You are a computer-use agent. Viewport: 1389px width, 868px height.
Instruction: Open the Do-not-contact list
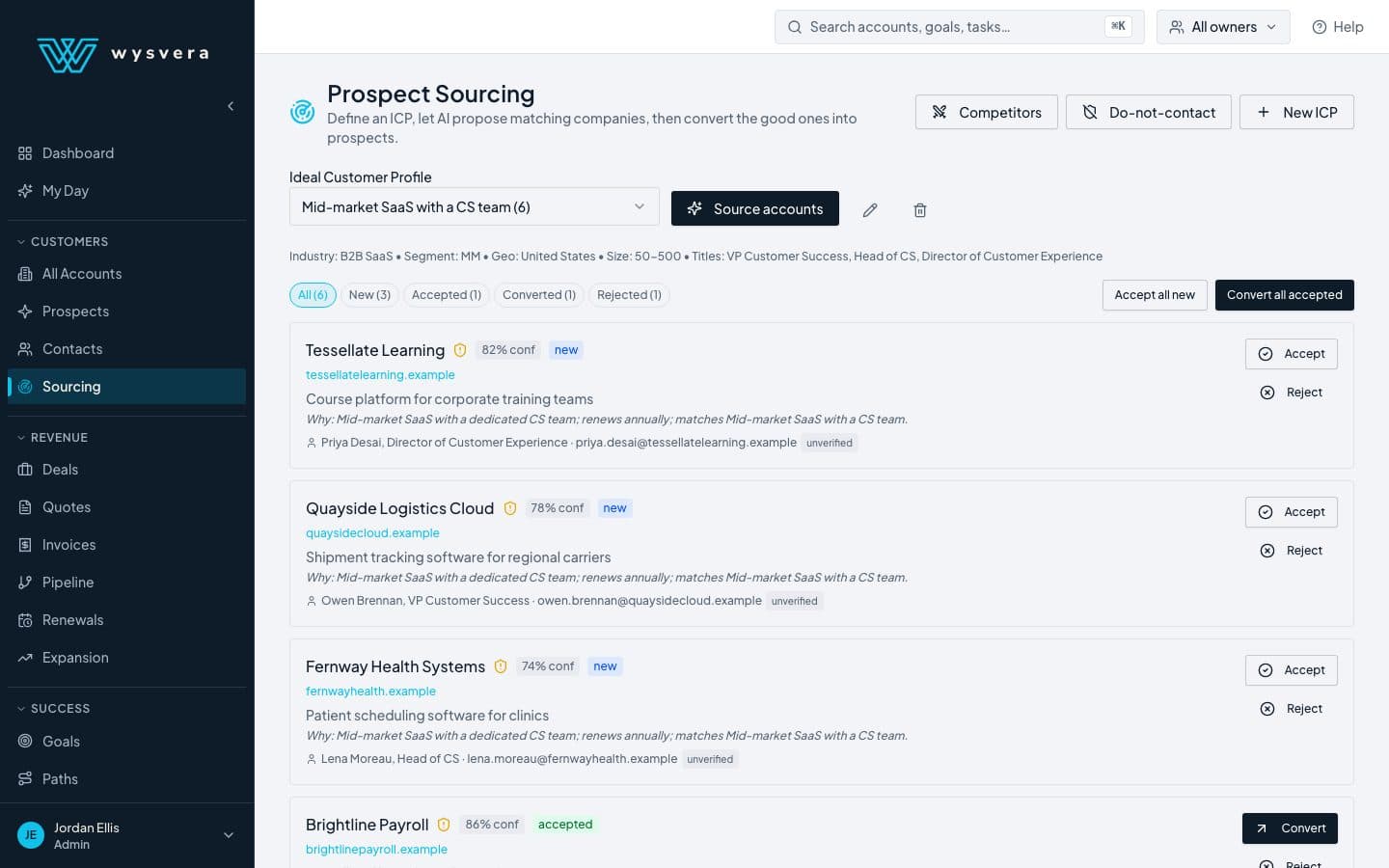coord(1149,112)
